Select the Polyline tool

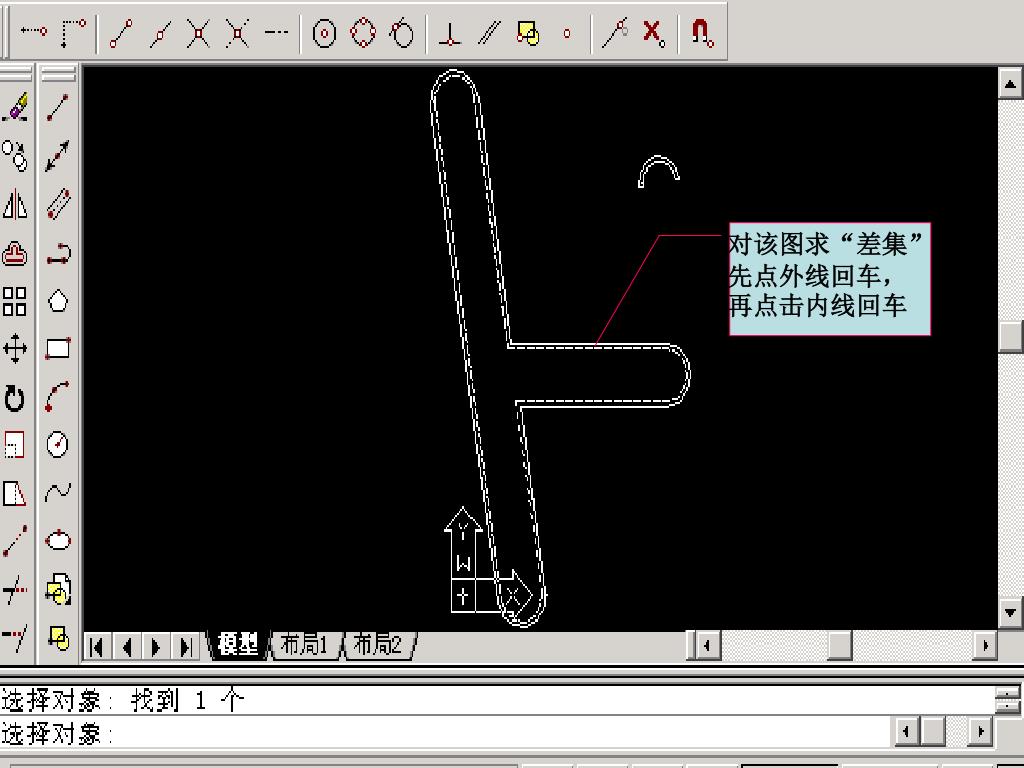pos(58,253)
